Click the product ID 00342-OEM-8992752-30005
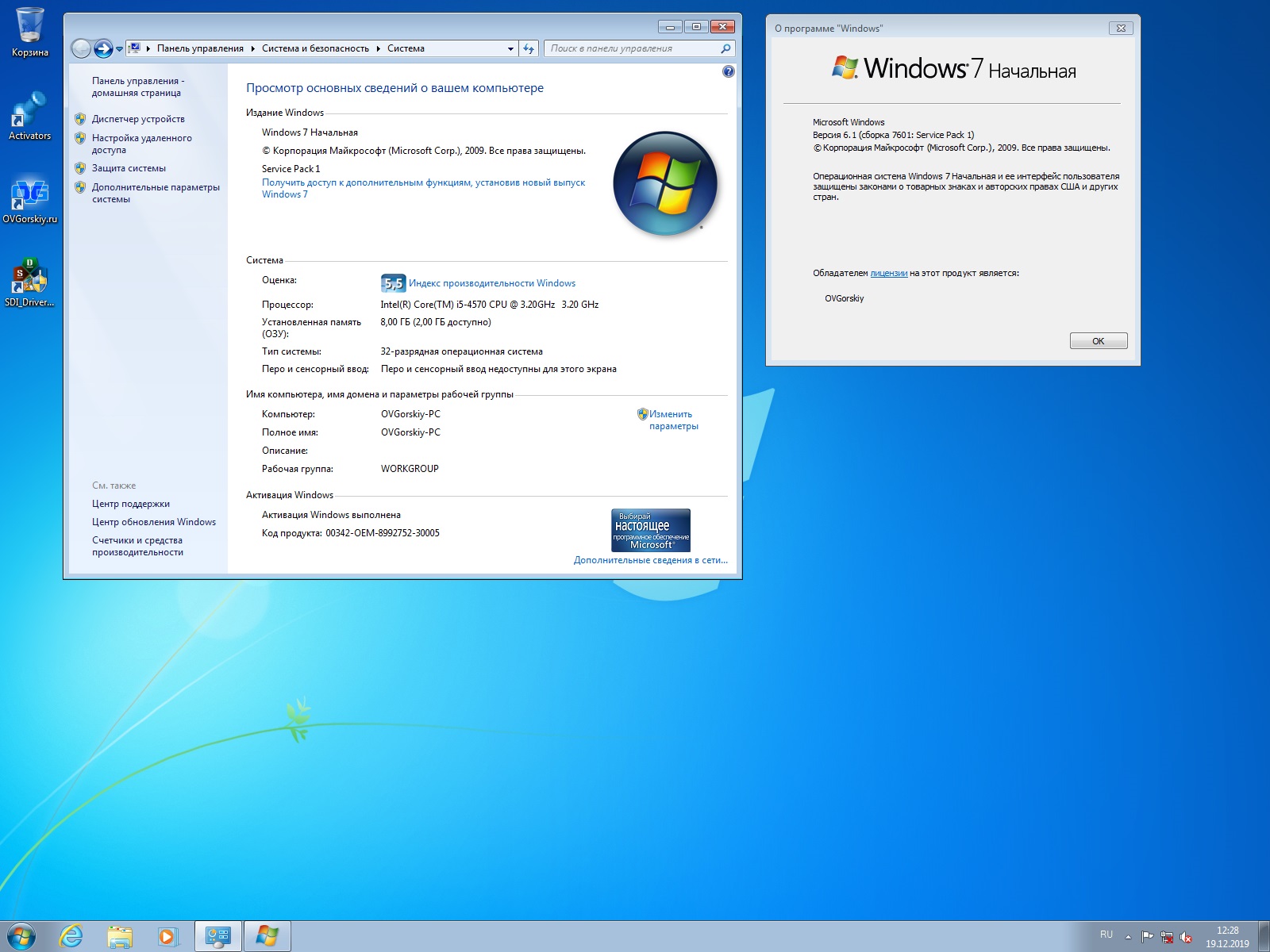 (383, 533)
